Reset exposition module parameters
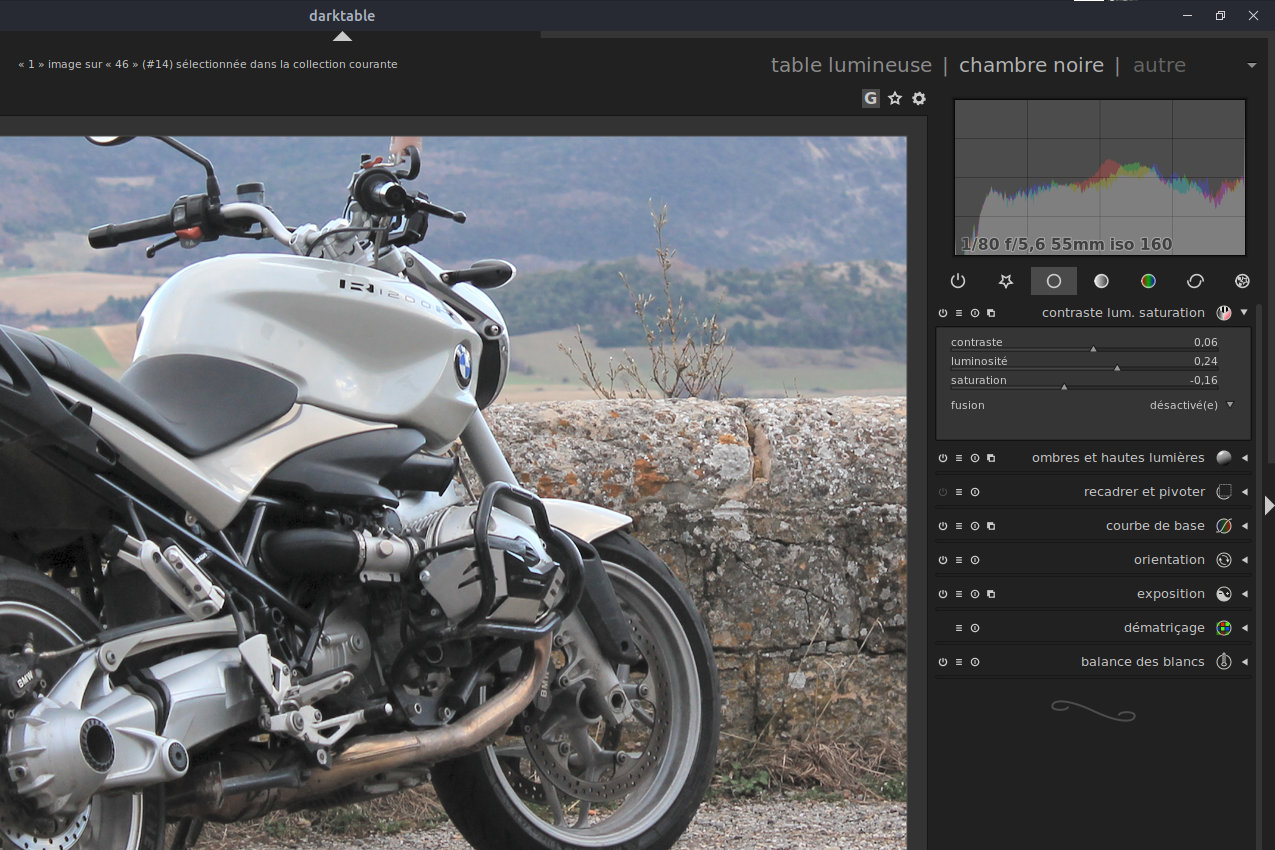1275x850 pixels. 975,594
